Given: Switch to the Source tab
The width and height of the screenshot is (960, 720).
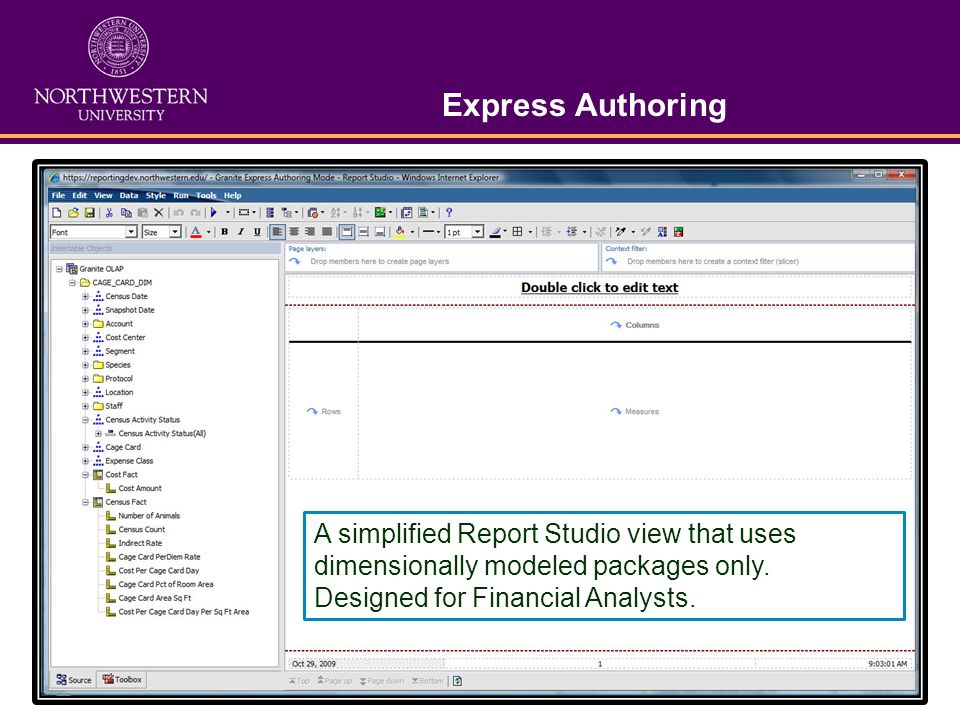Looking at the screenshot, I should click(73, 680).
